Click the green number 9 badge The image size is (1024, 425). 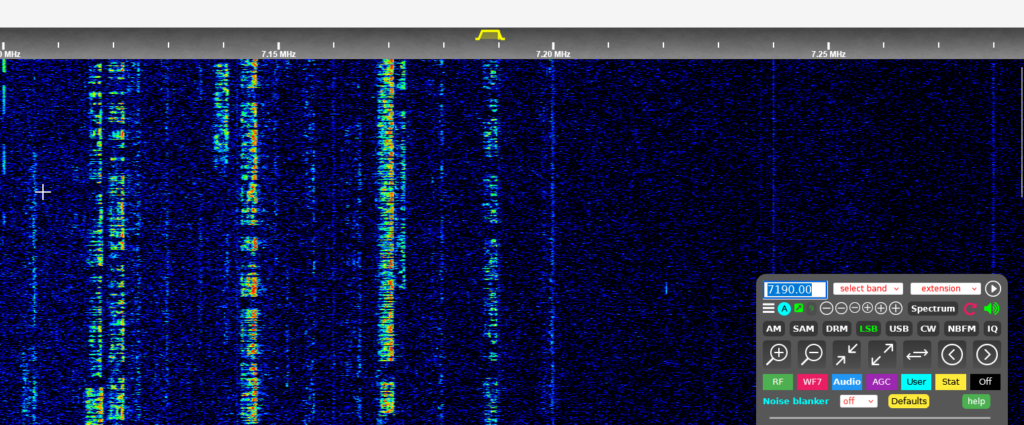(x=811, y=309)
